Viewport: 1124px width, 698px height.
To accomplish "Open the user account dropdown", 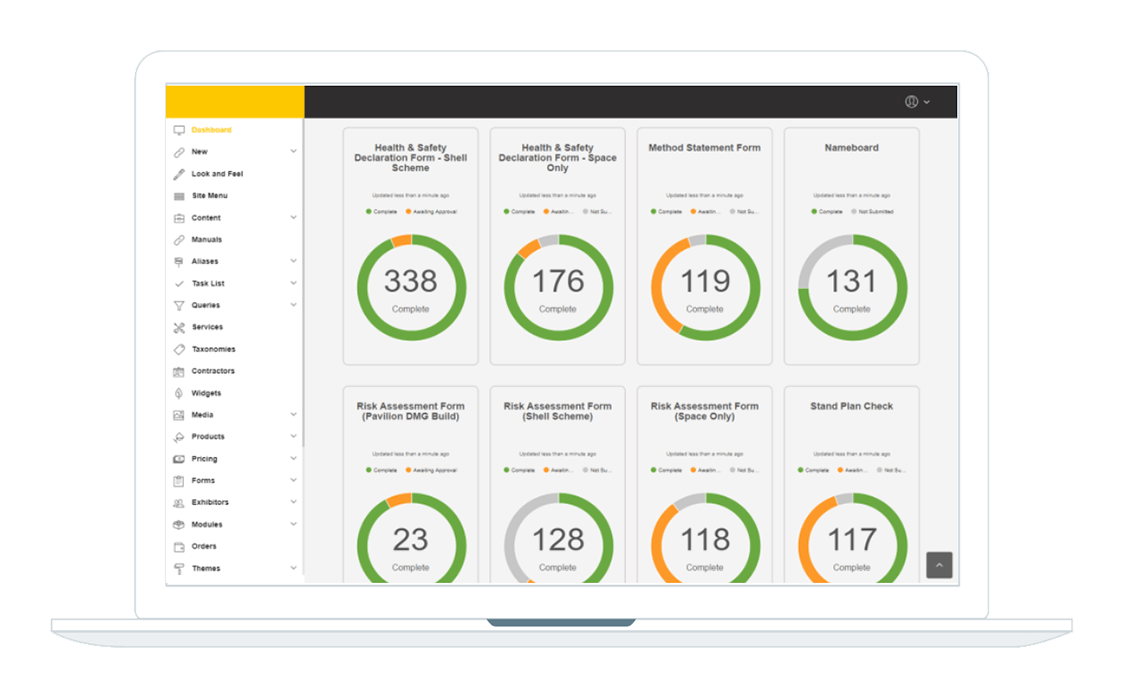I will click(x=917, y=102).
